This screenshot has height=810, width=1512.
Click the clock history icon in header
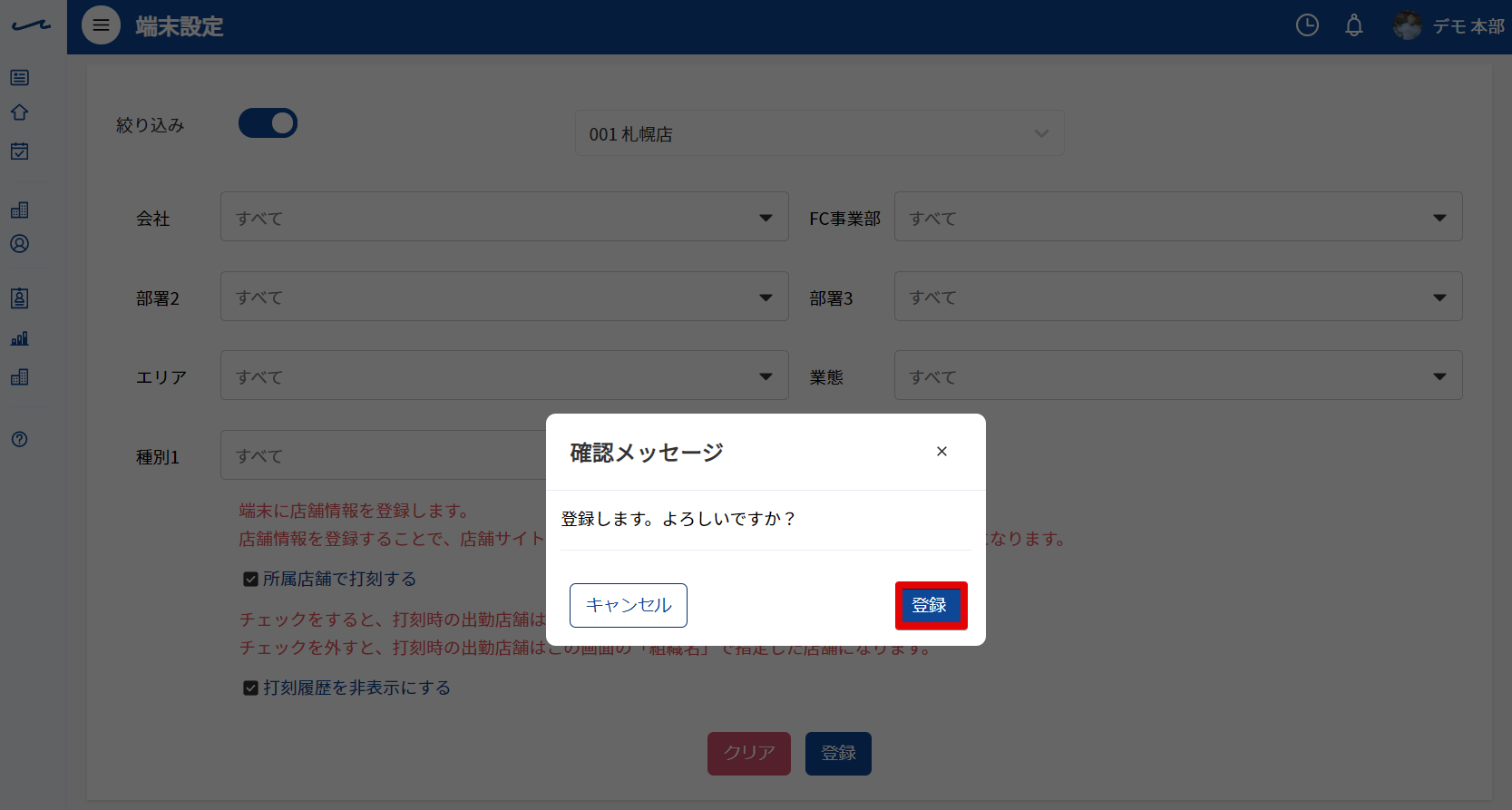1307,25
